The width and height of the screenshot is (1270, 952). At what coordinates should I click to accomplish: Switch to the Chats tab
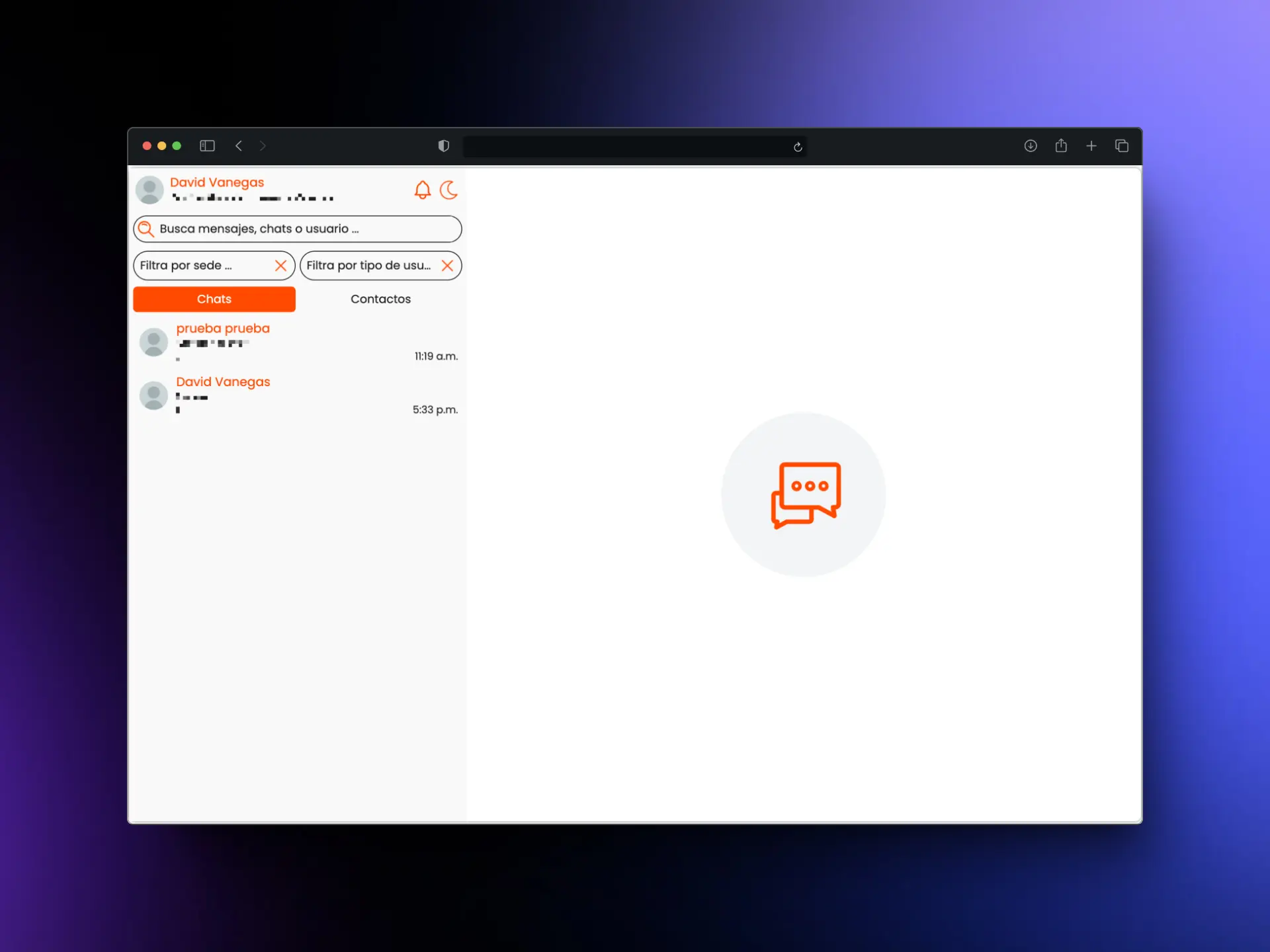(214, 299)
